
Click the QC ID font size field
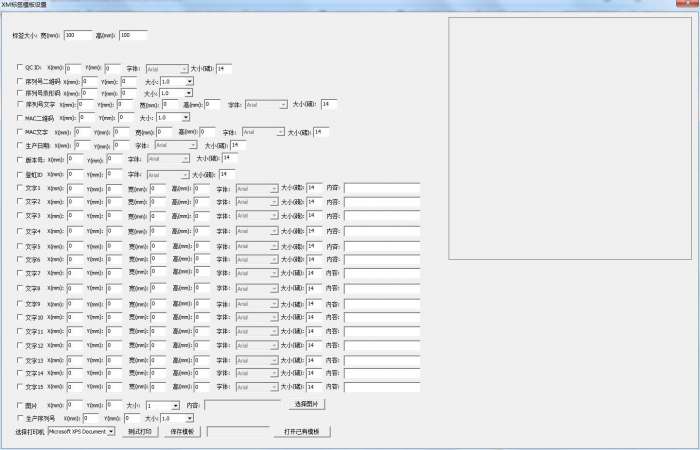coord(224,69)
